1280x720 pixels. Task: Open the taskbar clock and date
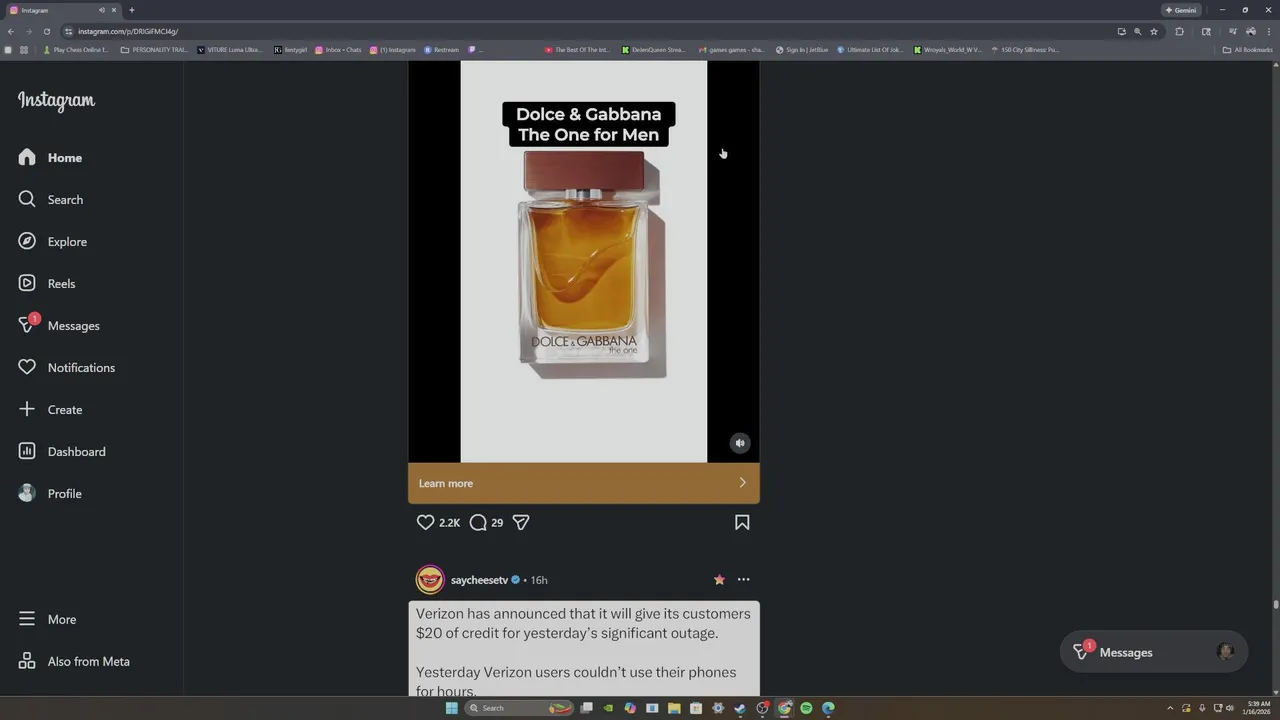1258,708
